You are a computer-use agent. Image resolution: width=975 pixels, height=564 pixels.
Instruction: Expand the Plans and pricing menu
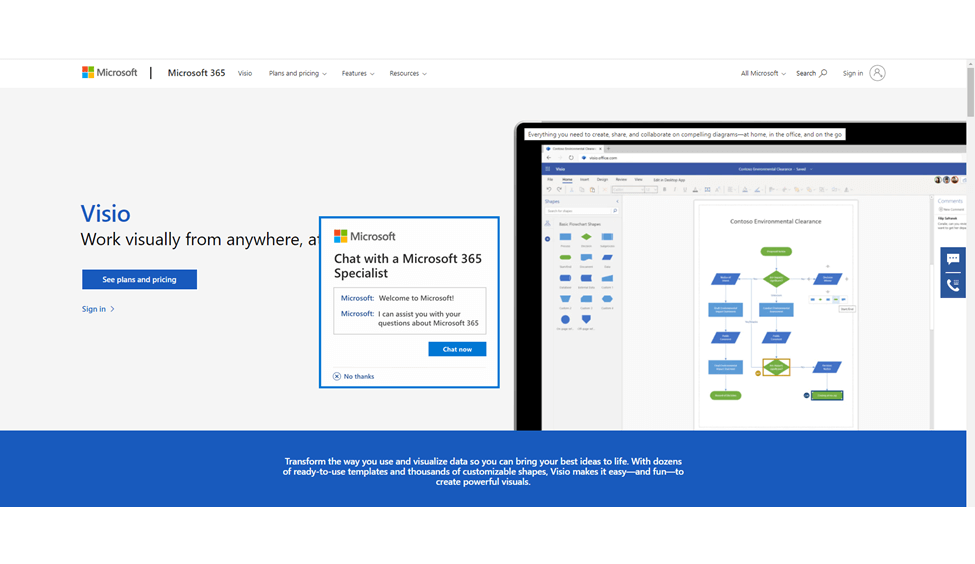[x=297, y=73]
